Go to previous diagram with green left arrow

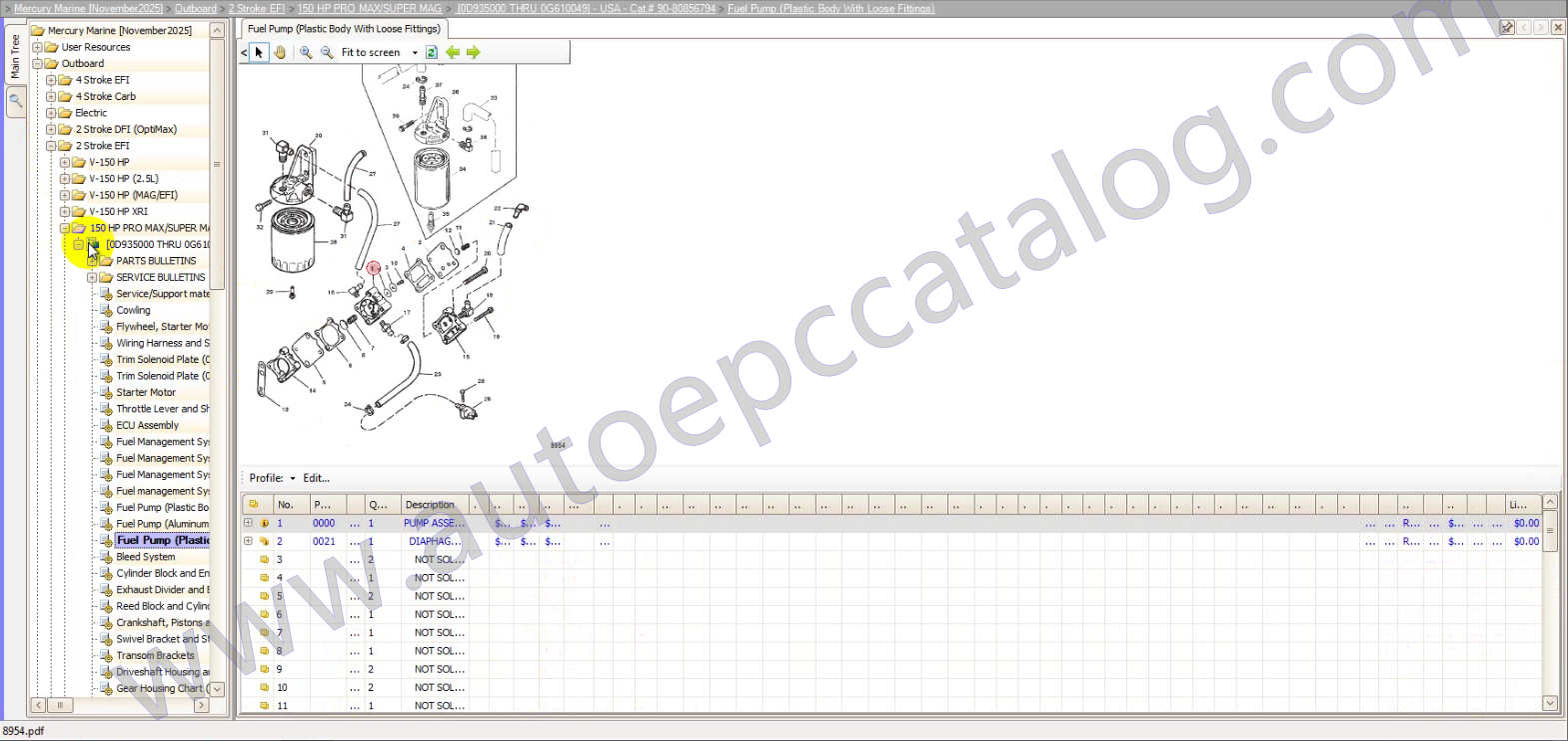(x=453, y=52)
